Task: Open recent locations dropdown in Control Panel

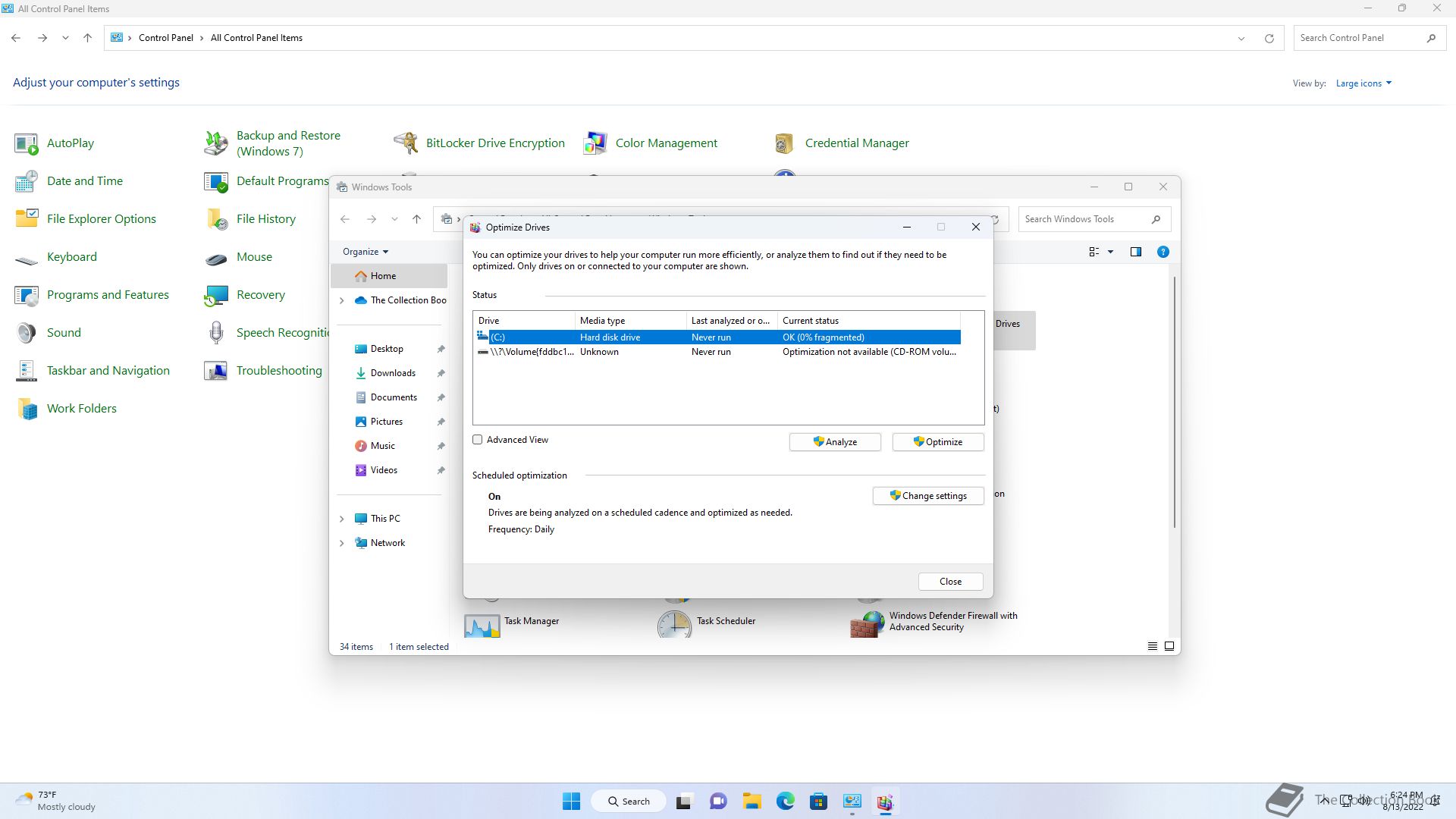Action: 65,38
